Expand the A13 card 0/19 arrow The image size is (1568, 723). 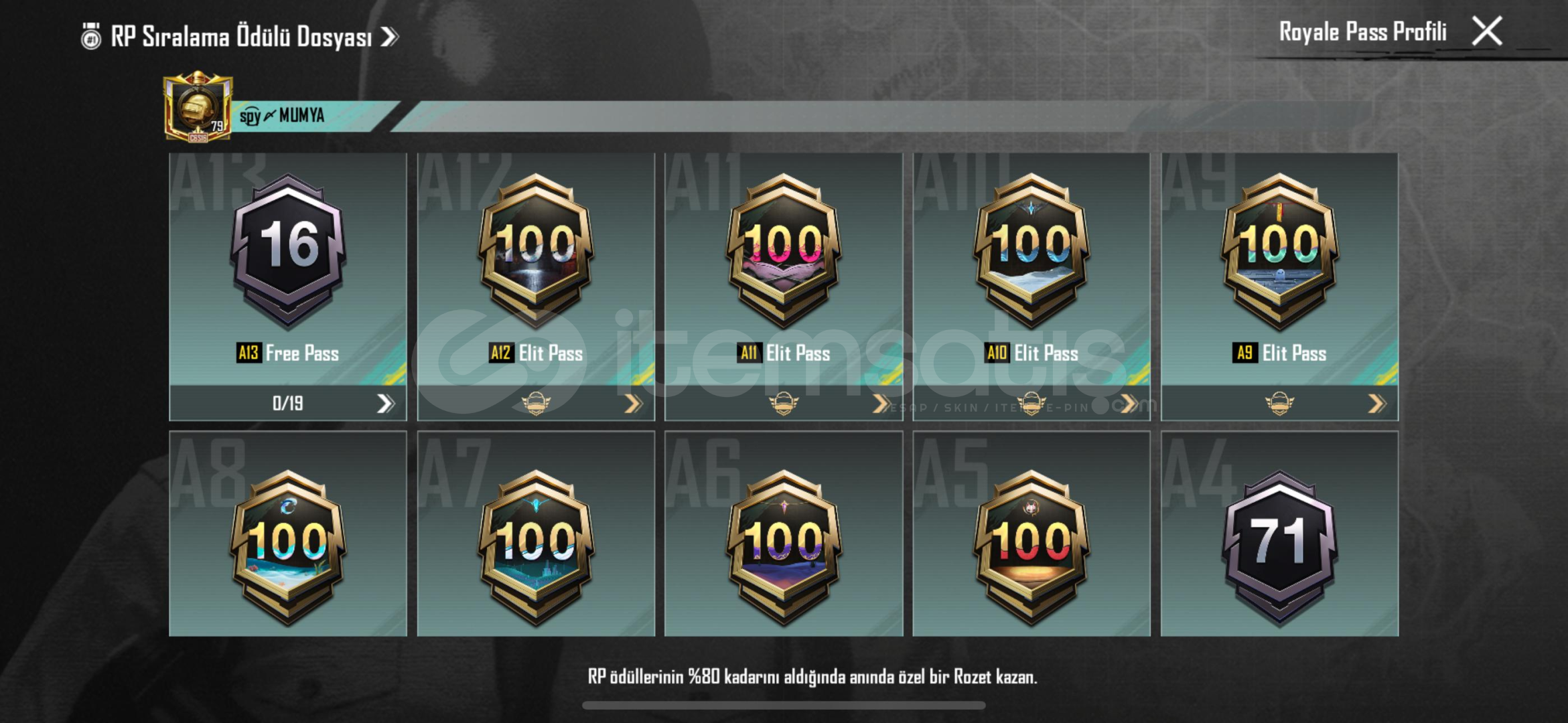(385, 403)
